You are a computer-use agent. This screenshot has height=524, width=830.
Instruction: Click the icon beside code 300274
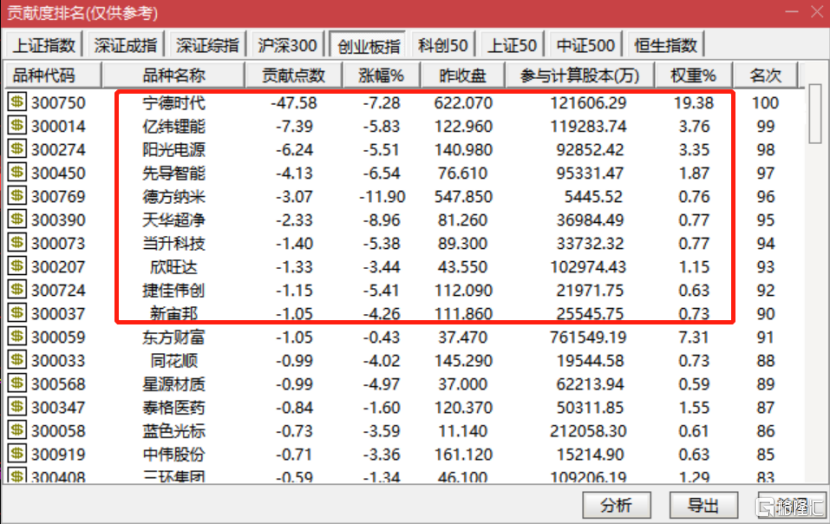(17, 149)
